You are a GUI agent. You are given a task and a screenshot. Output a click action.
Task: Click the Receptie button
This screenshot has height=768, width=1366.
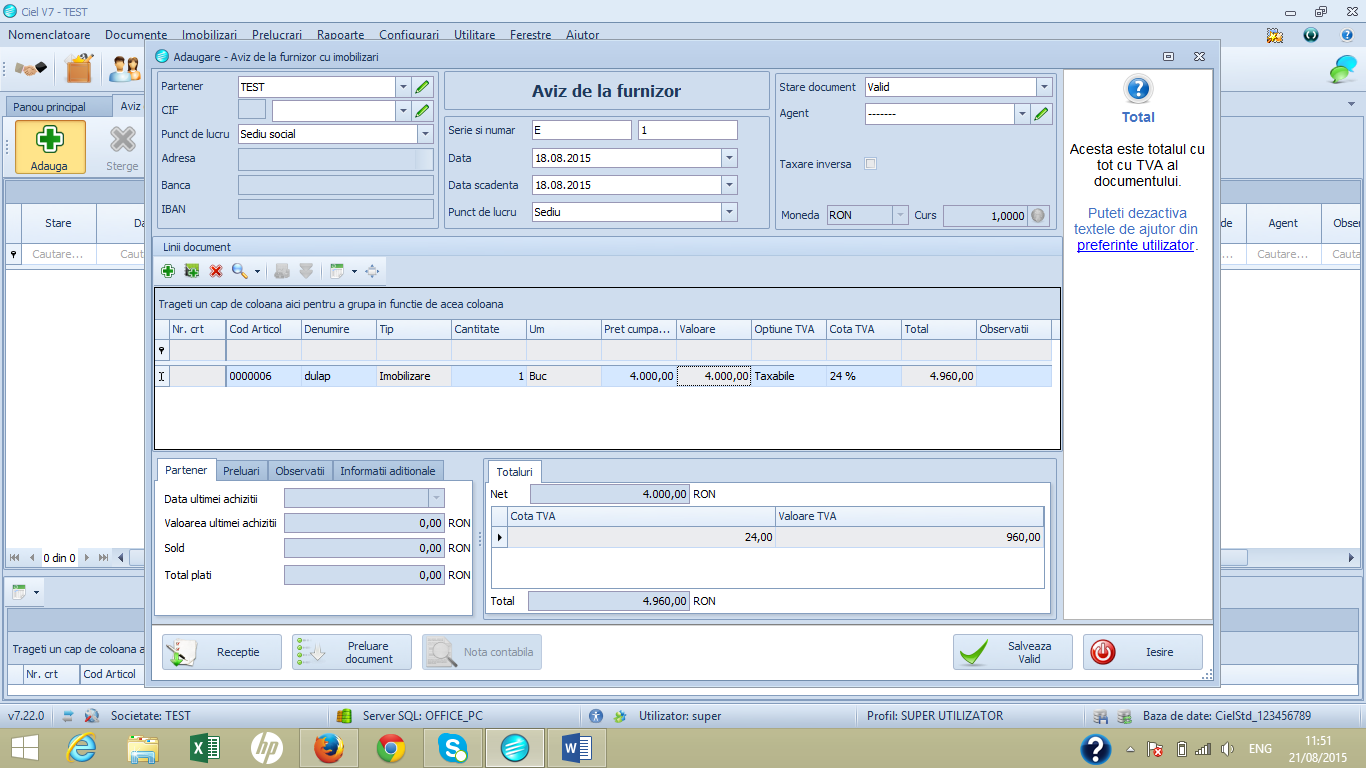click(x=222, y=652)
